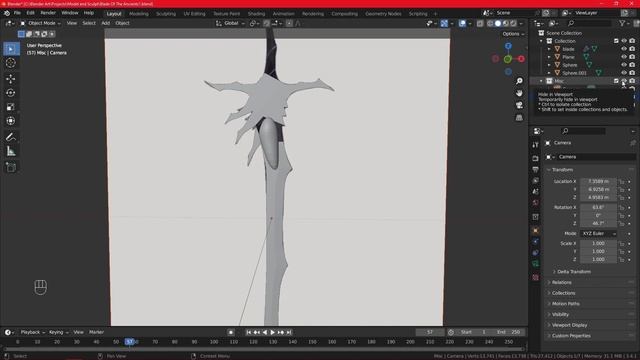Select the Select Box tool

point(11,49)
